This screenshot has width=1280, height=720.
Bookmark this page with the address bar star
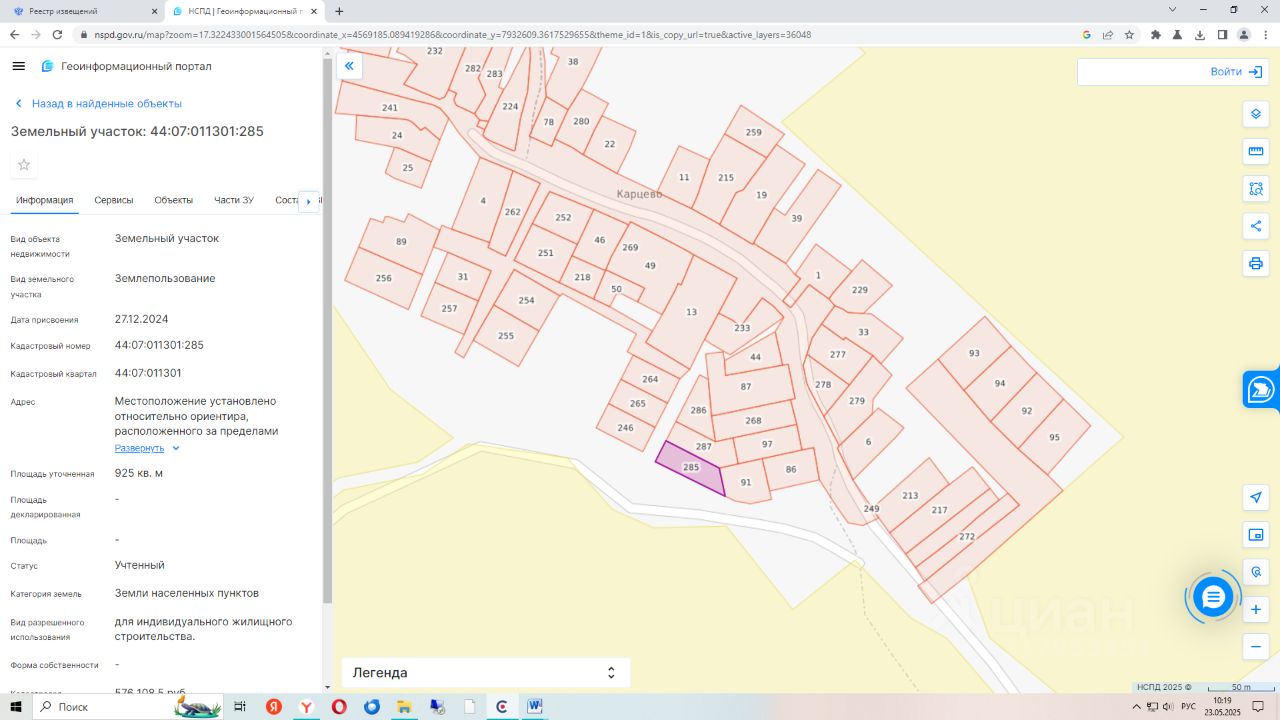(1129, 34)
